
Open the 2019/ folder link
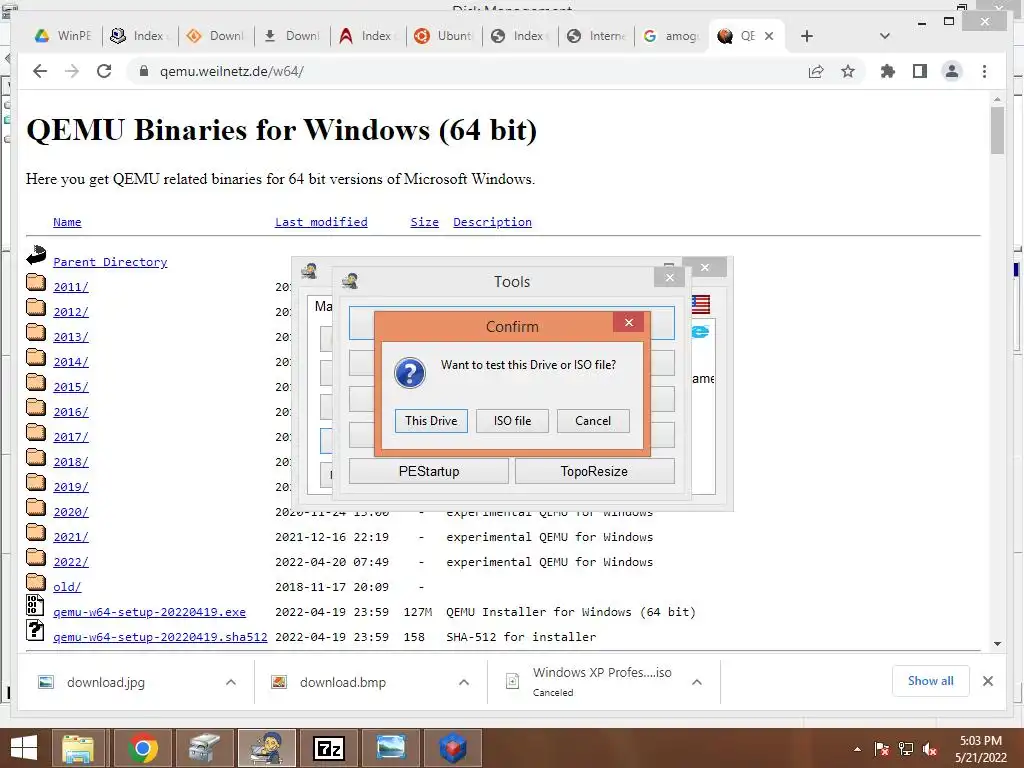click(x=71, y=487)
